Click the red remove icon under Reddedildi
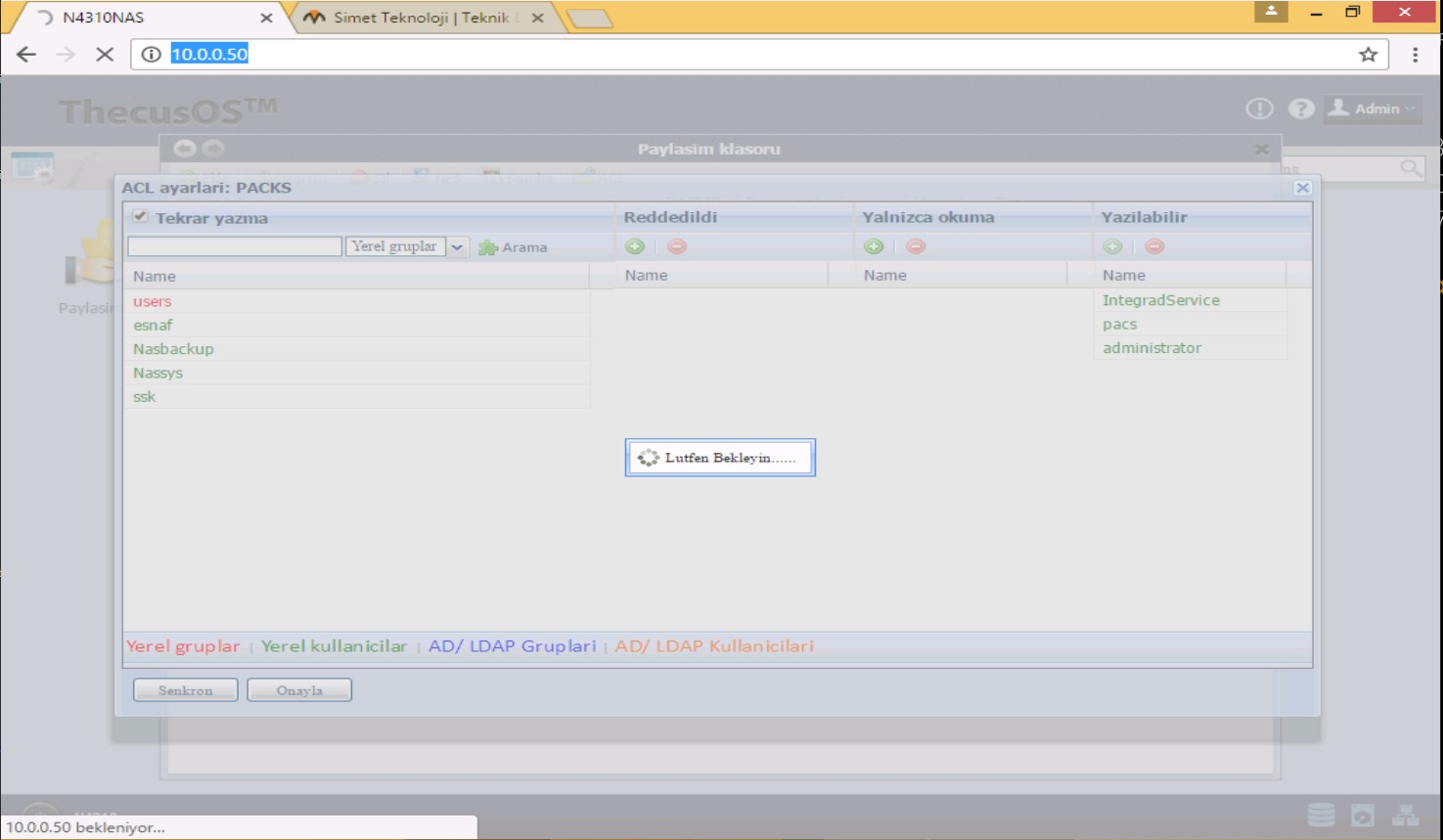The image size is (1443, 840). tap(677, 246)
